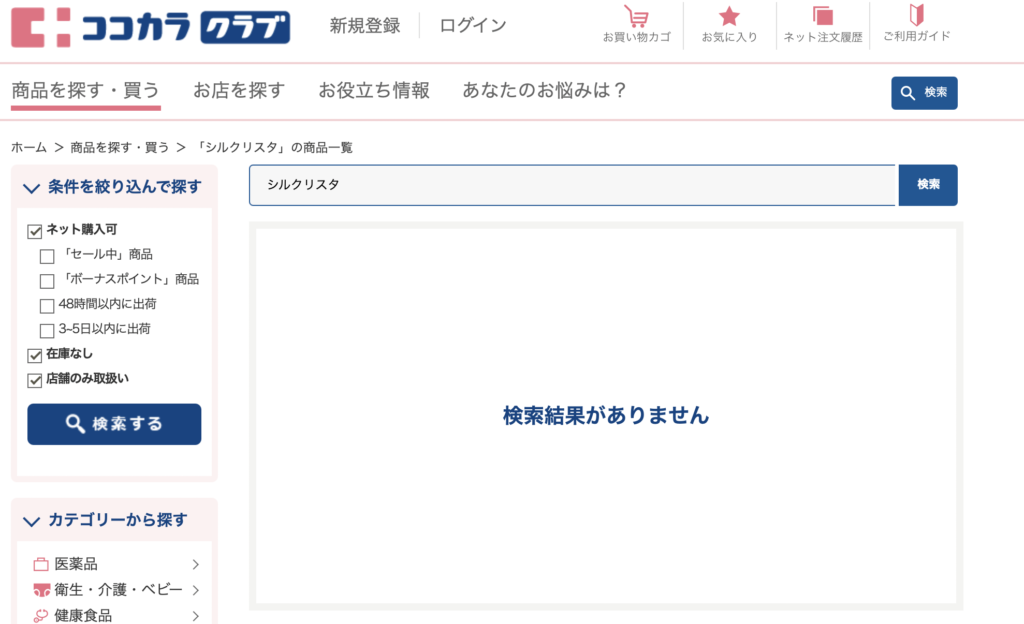This screenshot has height=624, width=1024.
Task: Expand the 医薬品 category arrow
Action: [195, 564]
